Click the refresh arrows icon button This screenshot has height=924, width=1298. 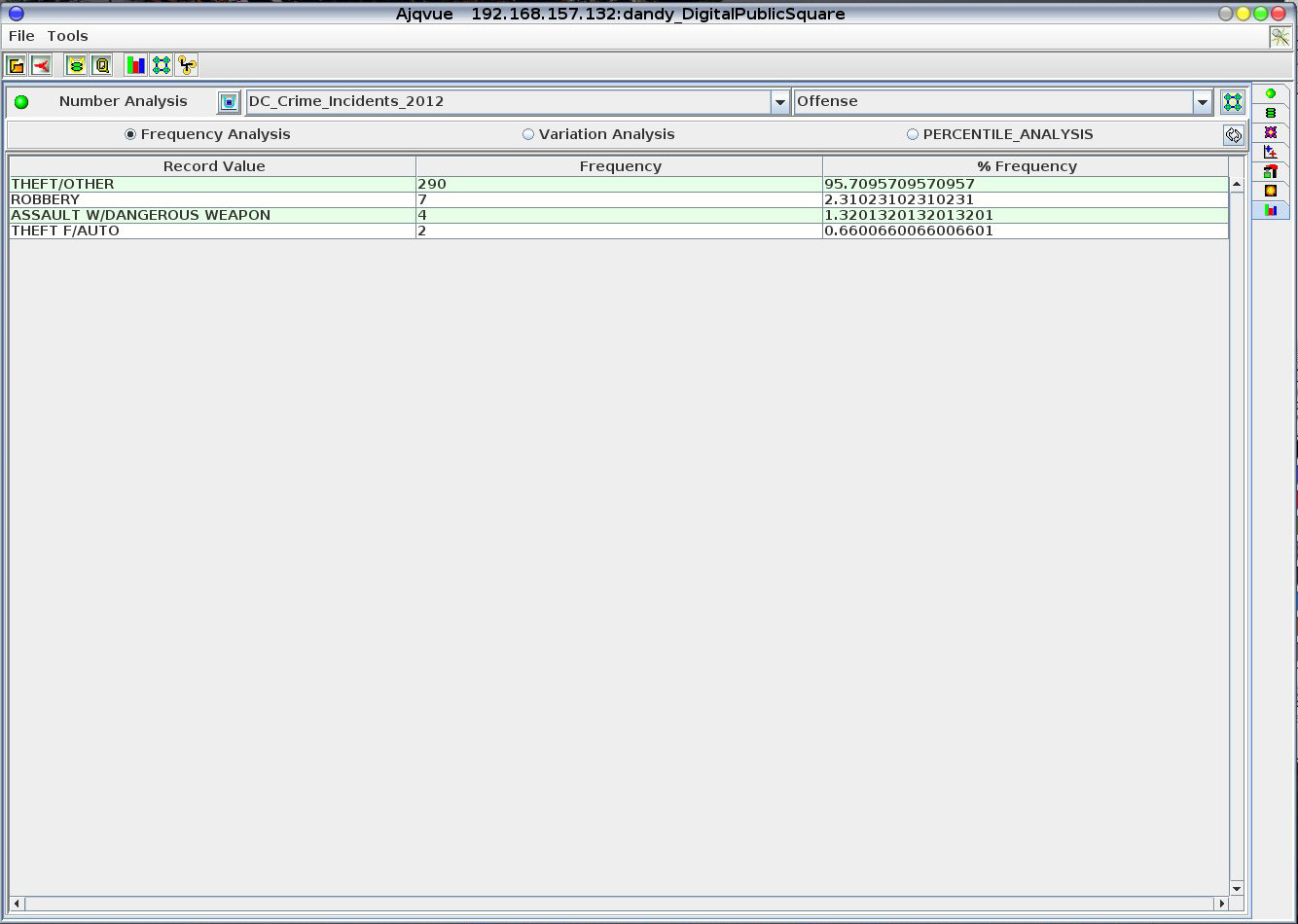point(1233,135)
